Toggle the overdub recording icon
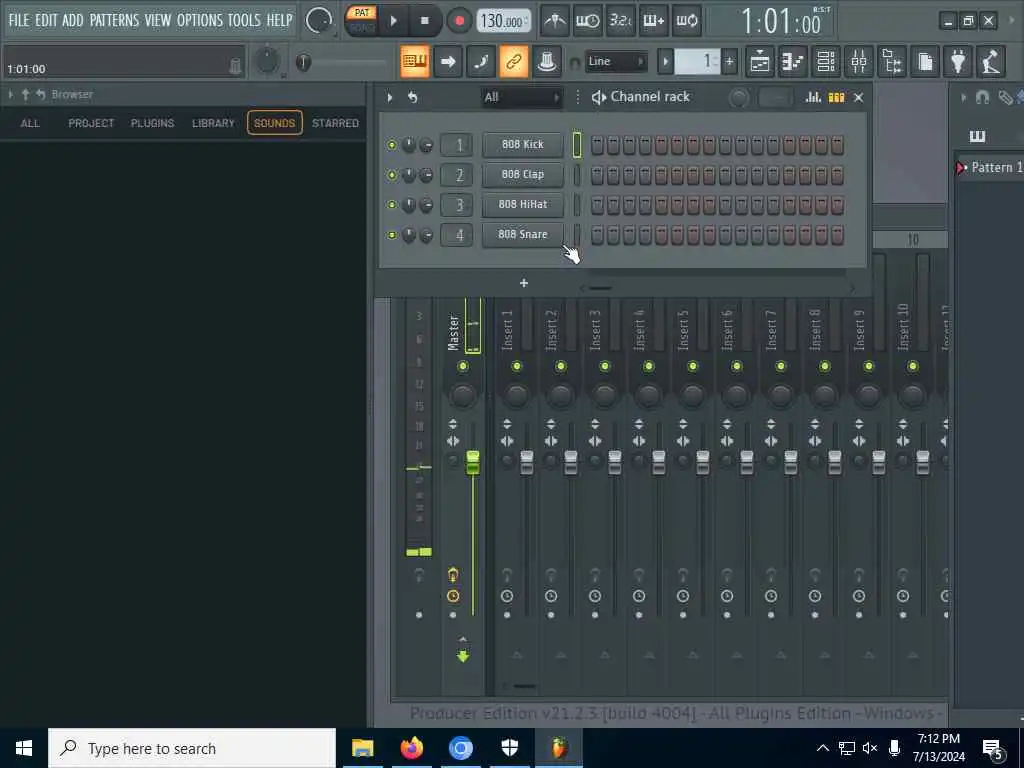The image size is (1024, 768). 654,21
